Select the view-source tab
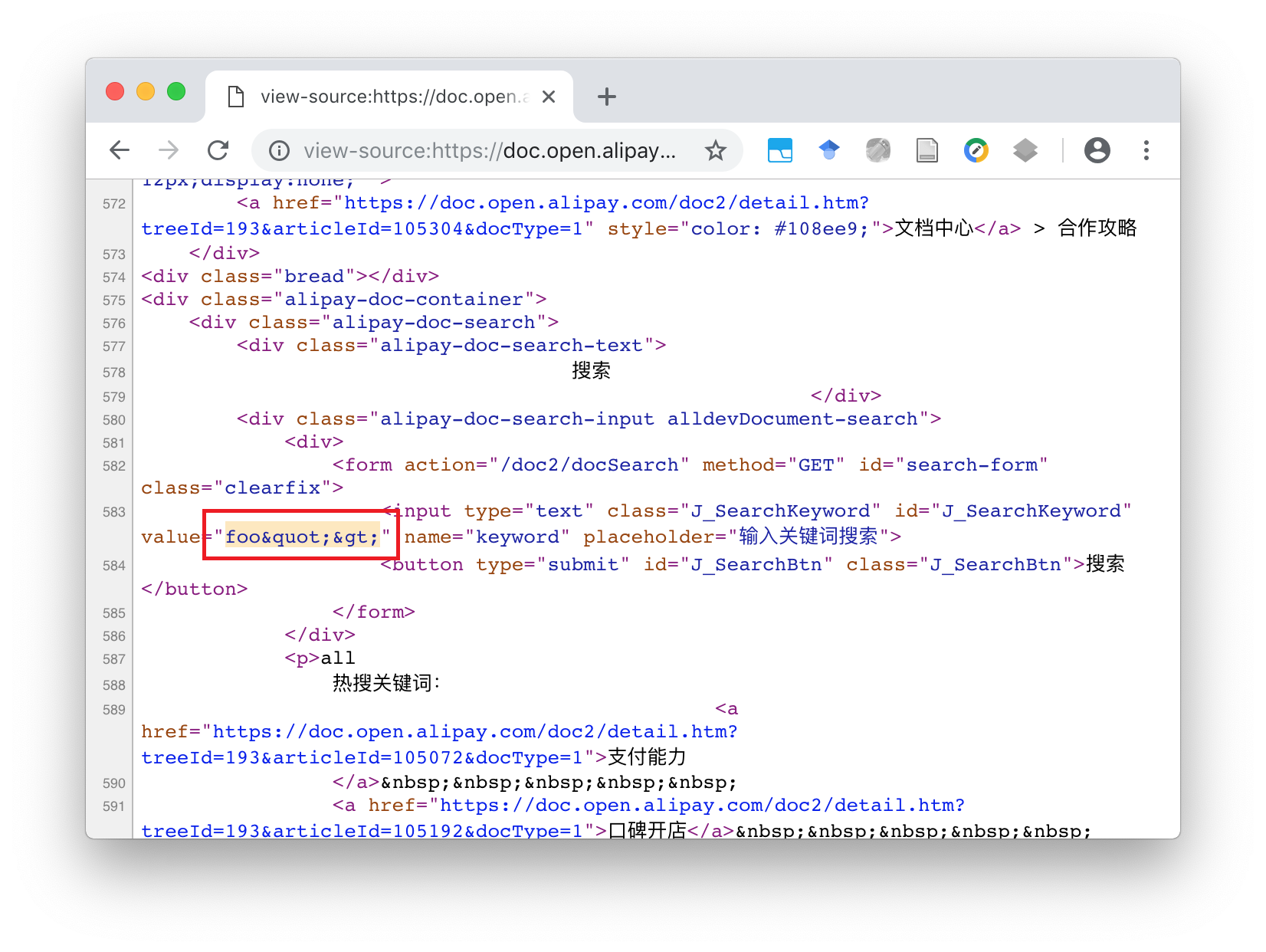The image size is (1266, 952). point(383,97)
